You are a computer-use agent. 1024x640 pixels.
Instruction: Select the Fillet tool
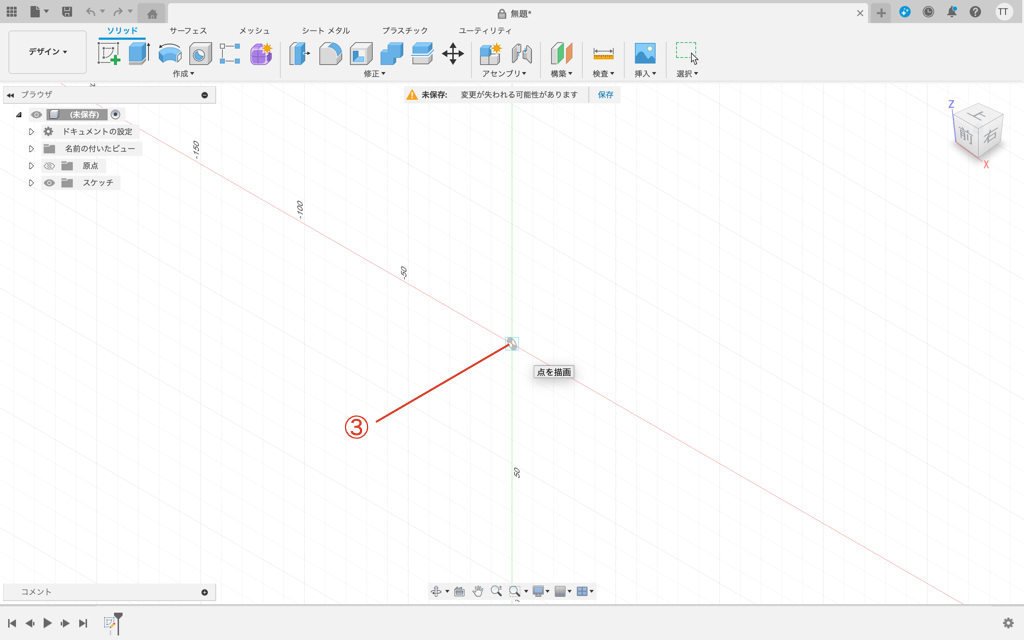330,54
